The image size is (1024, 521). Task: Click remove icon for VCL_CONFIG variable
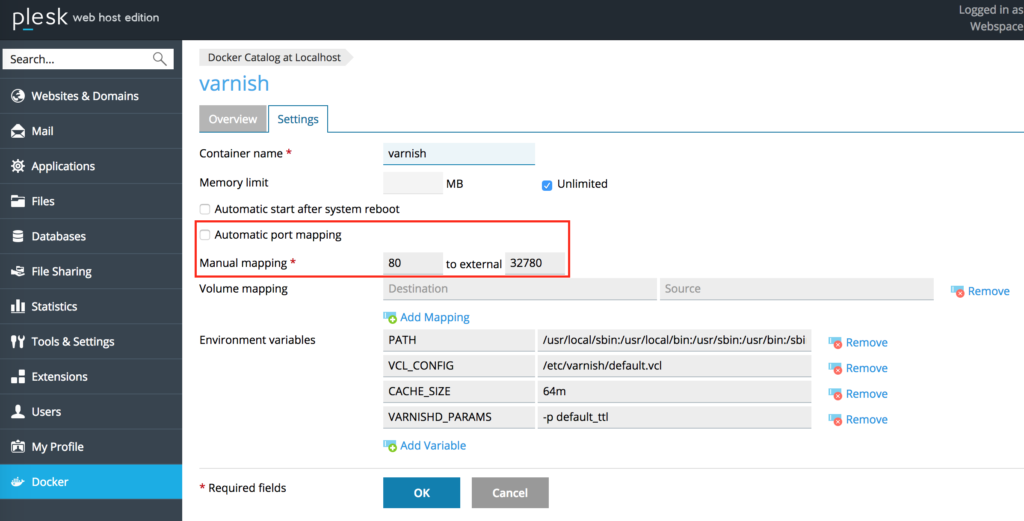point(835,368)
